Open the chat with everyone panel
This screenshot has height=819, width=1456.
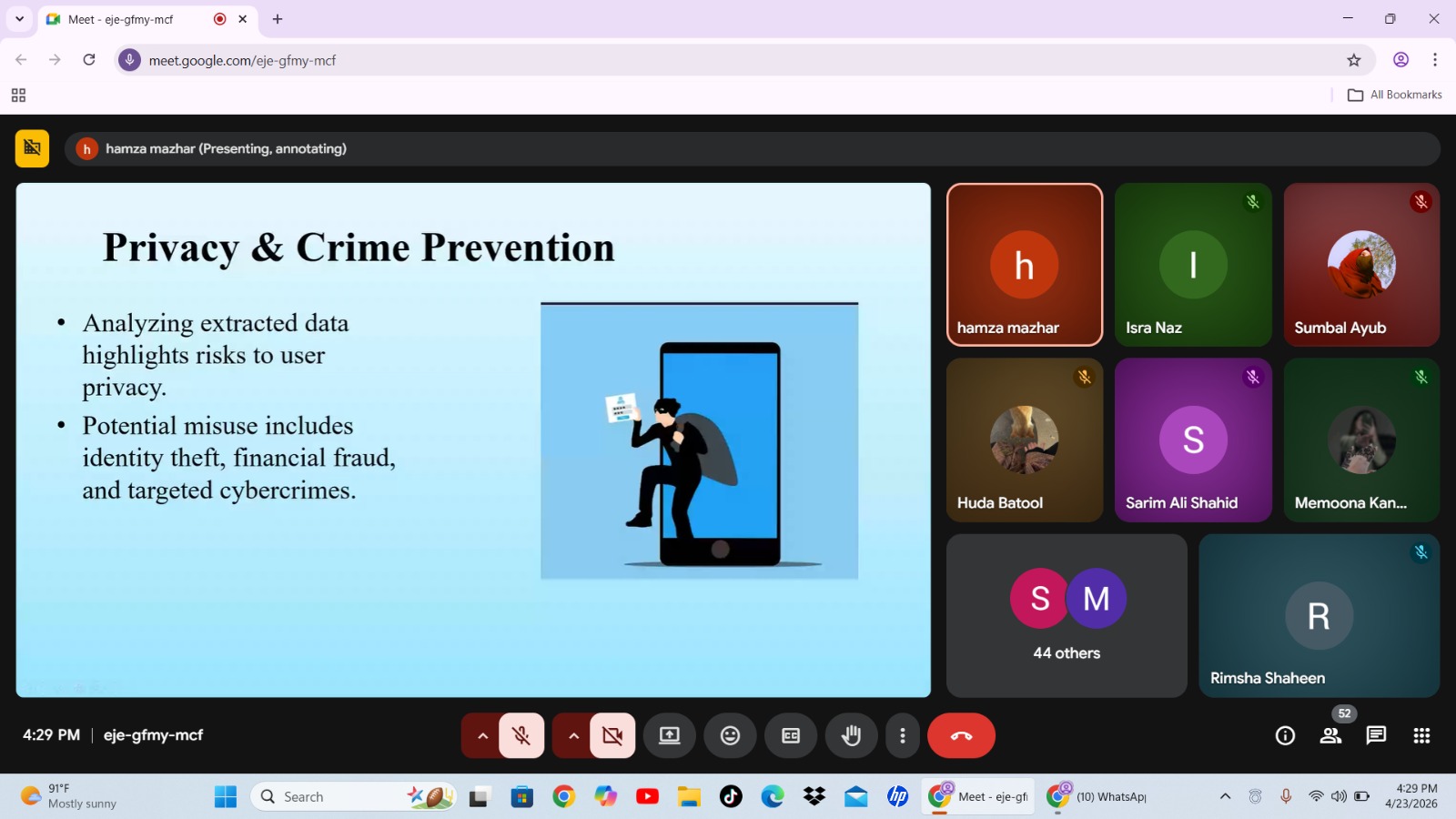pos(1376,735)
